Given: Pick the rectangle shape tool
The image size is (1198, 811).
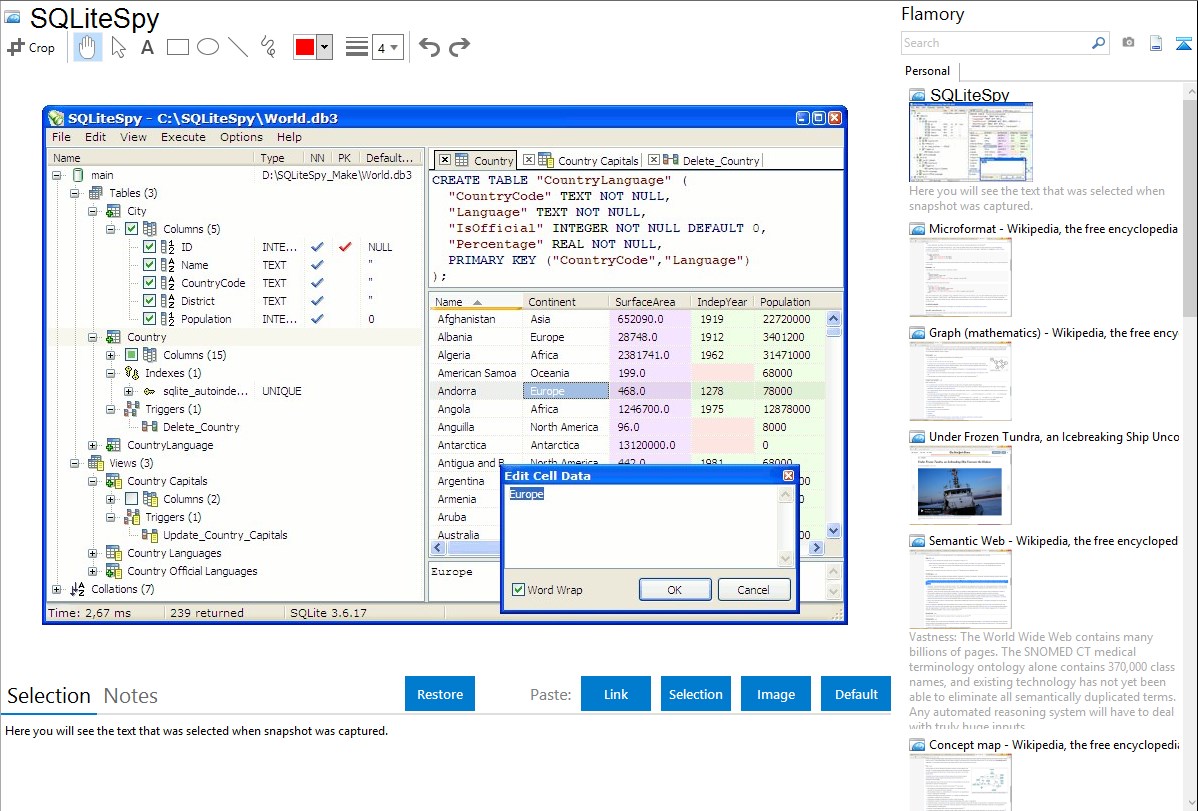Looking at the screenshot, I should tap(177, 47).
